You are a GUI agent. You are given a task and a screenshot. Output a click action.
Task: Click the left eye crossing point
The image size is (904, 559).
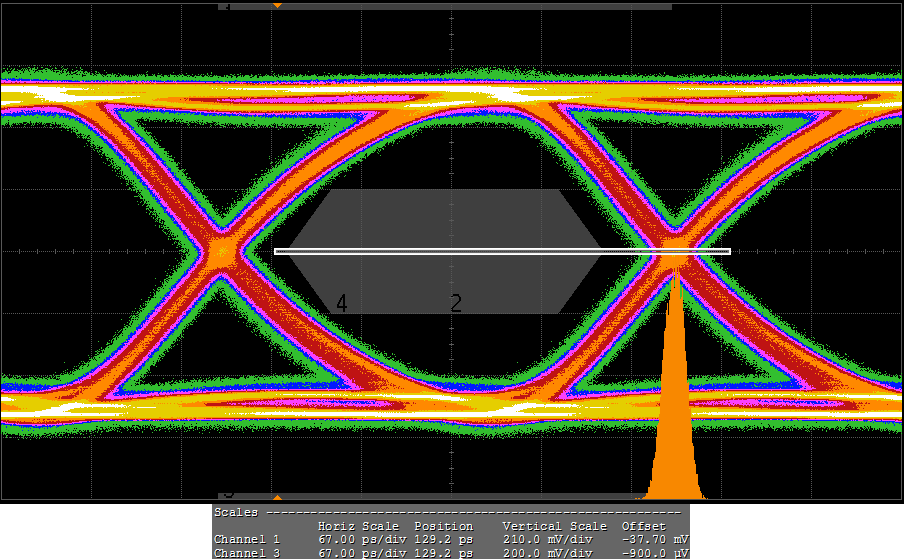(222, 251)
